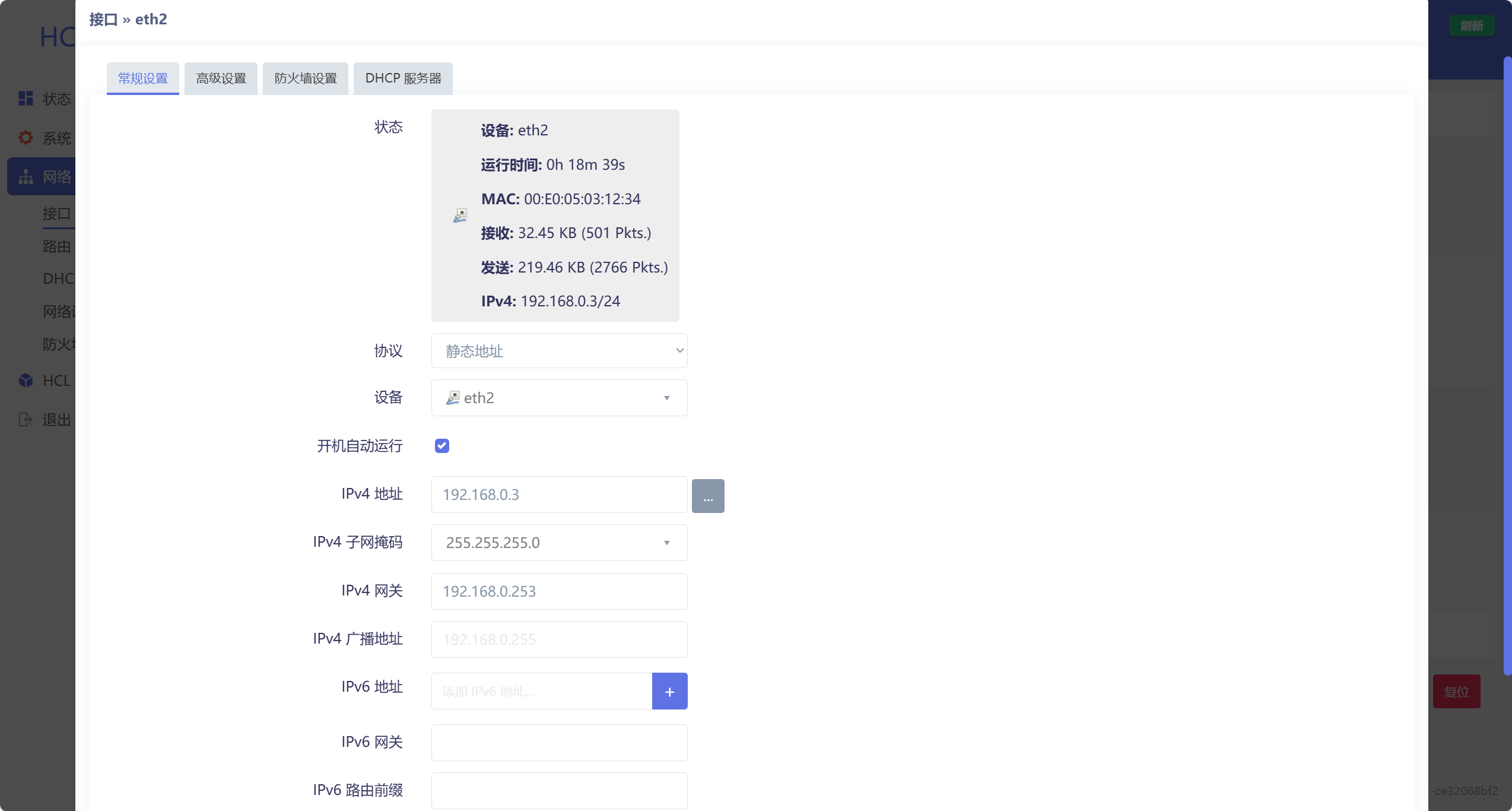
Task: Click the HCL cube icon in sidebar
Action: pyautogui.click(x=26, y=381)
